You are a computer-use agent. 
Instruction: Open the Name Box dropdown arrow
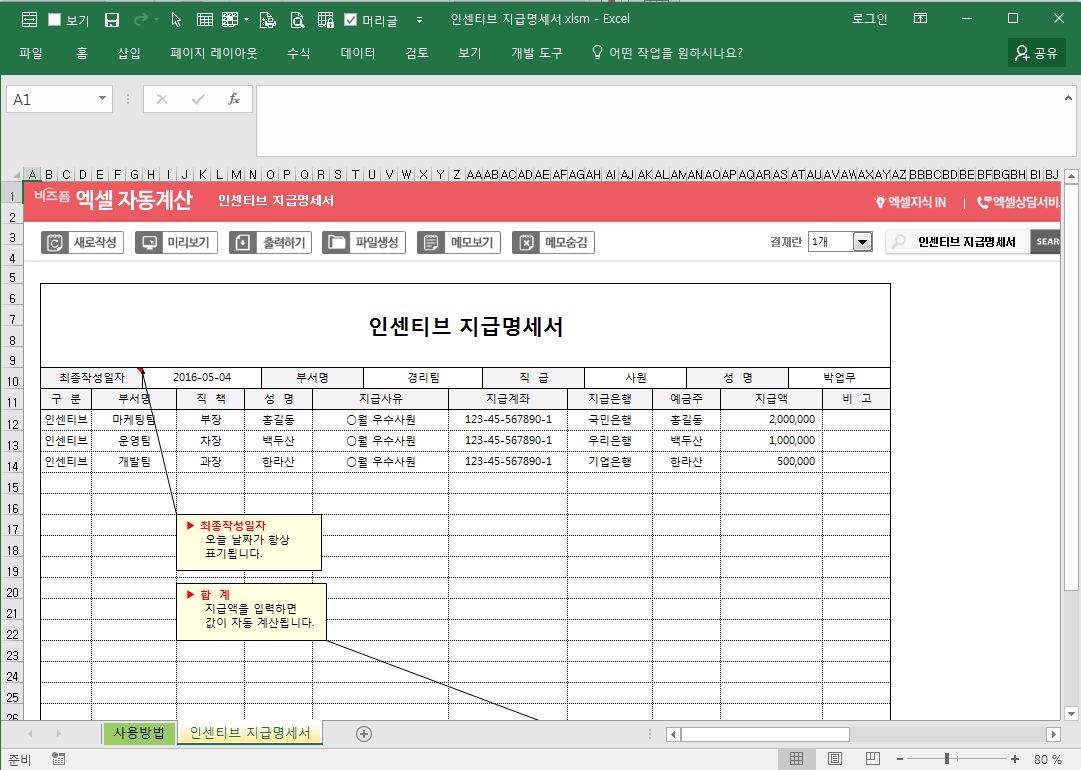click(102, 99)
